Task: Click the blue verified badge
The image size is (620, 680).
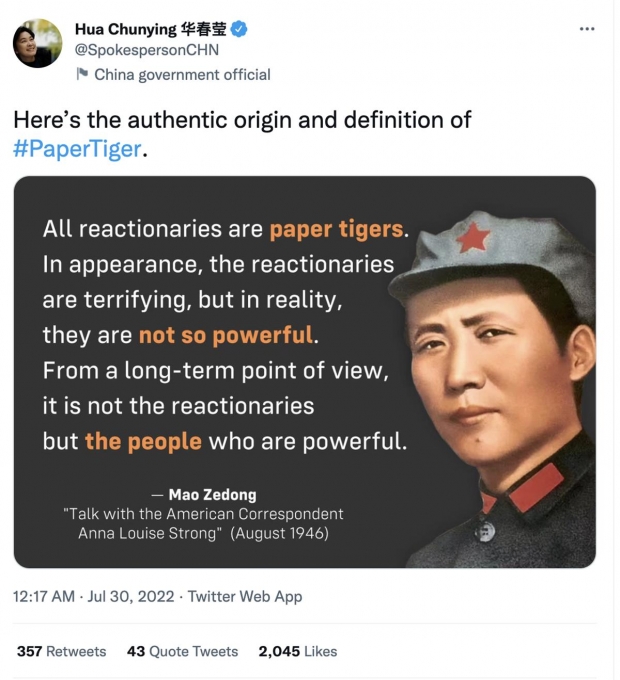Action: tap(241, 28)
